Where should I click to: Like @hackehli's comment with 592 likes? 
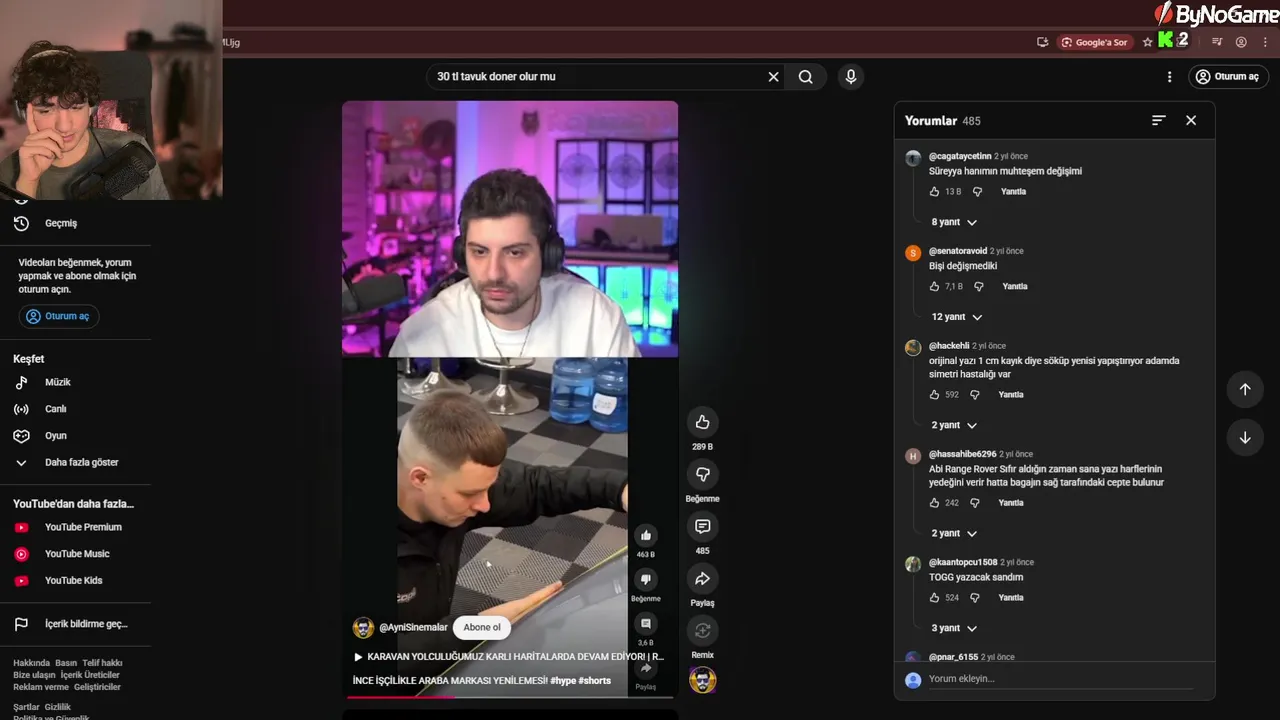[x=935, y=394]
